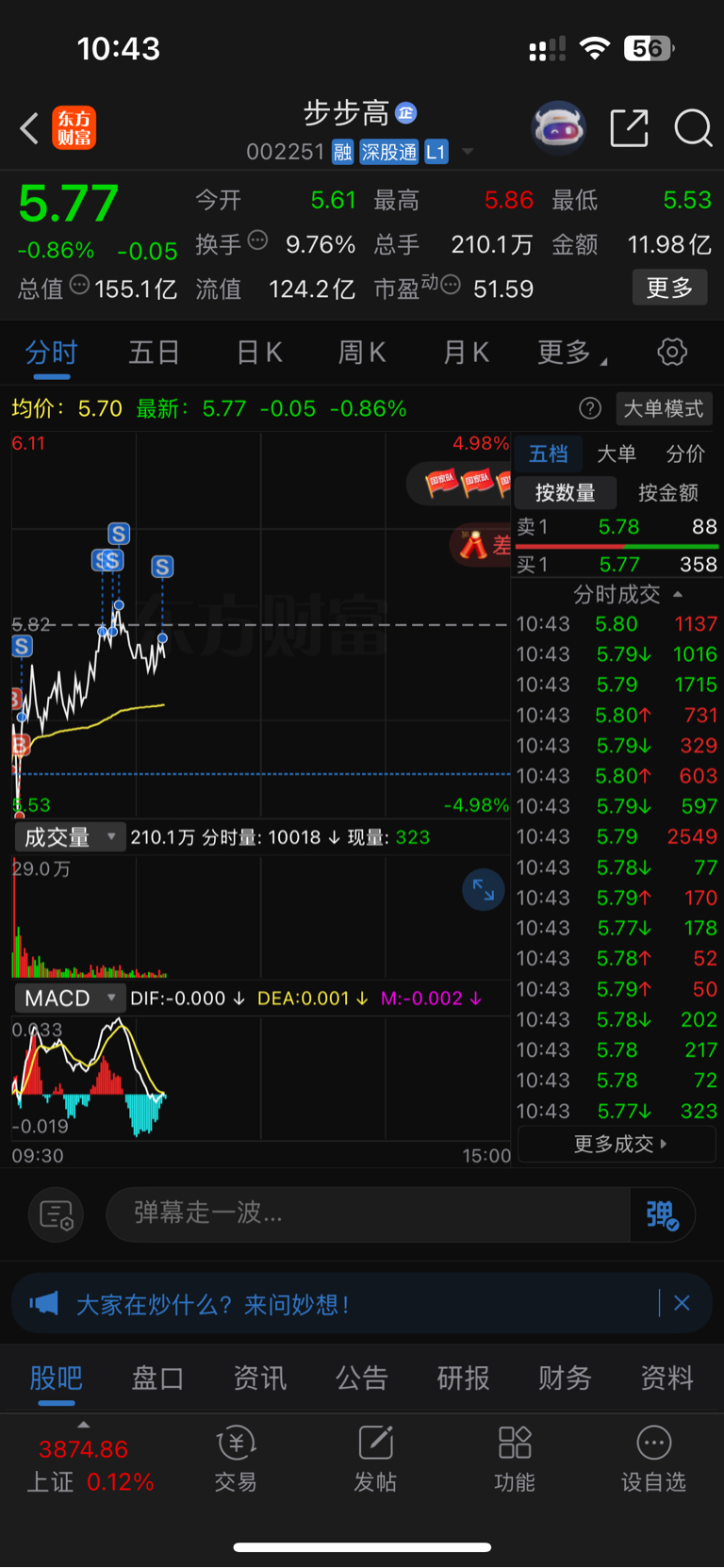Tap the 弹幕走一波 input field

tap(368, 1213)
